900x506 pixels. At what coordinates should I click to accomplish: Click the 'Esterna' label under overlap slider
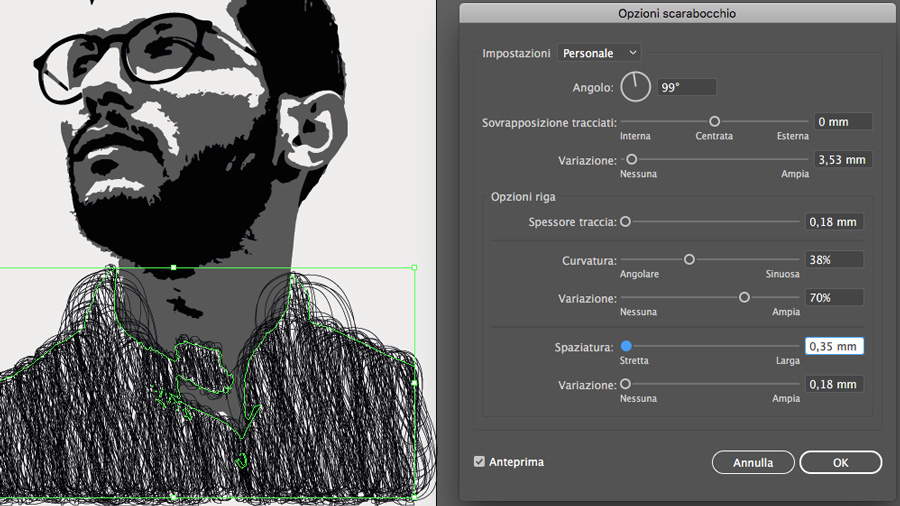tap(793, 136)
